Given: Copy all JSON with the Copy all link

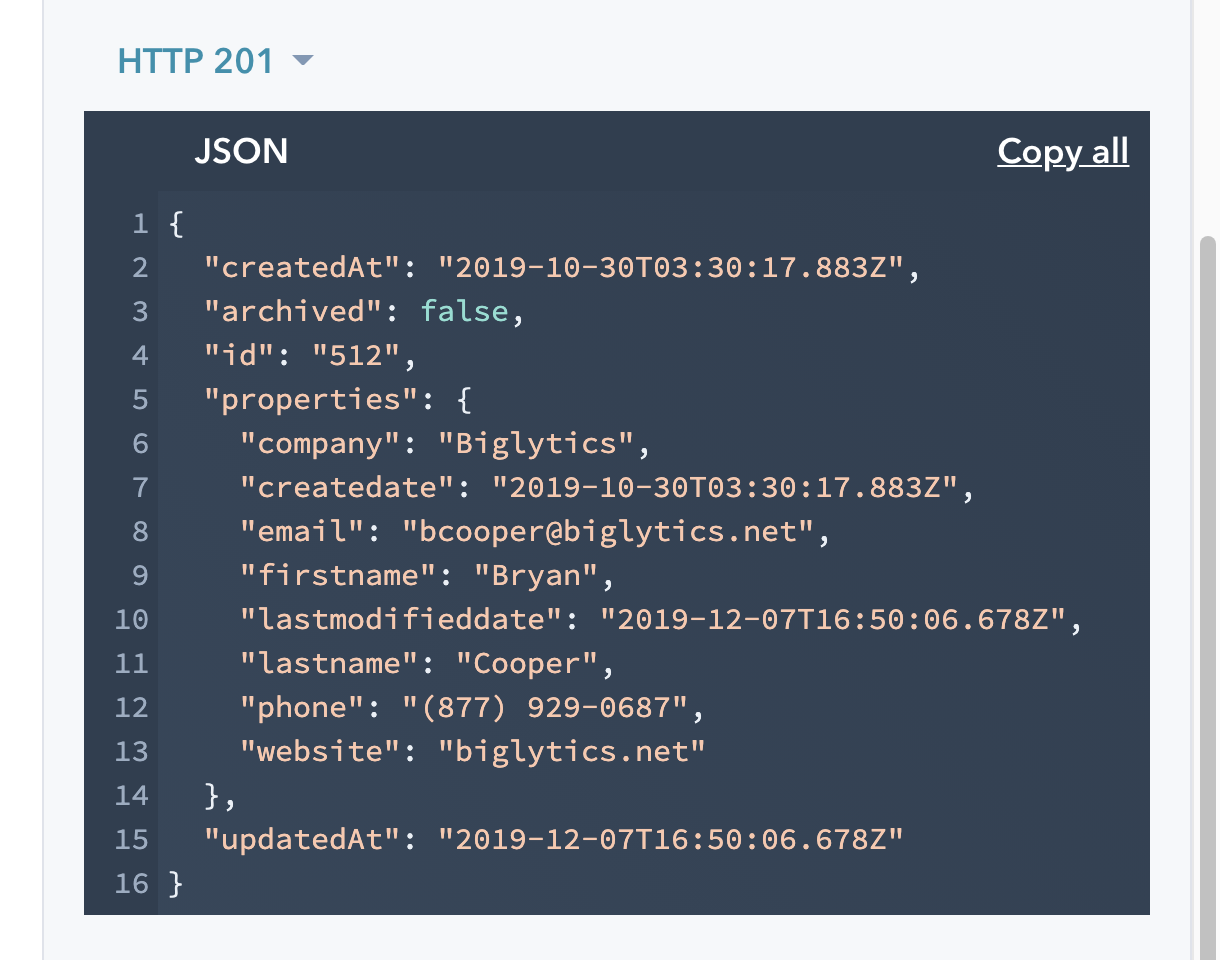Looking at the screenshot, I should click(1063, 151).
